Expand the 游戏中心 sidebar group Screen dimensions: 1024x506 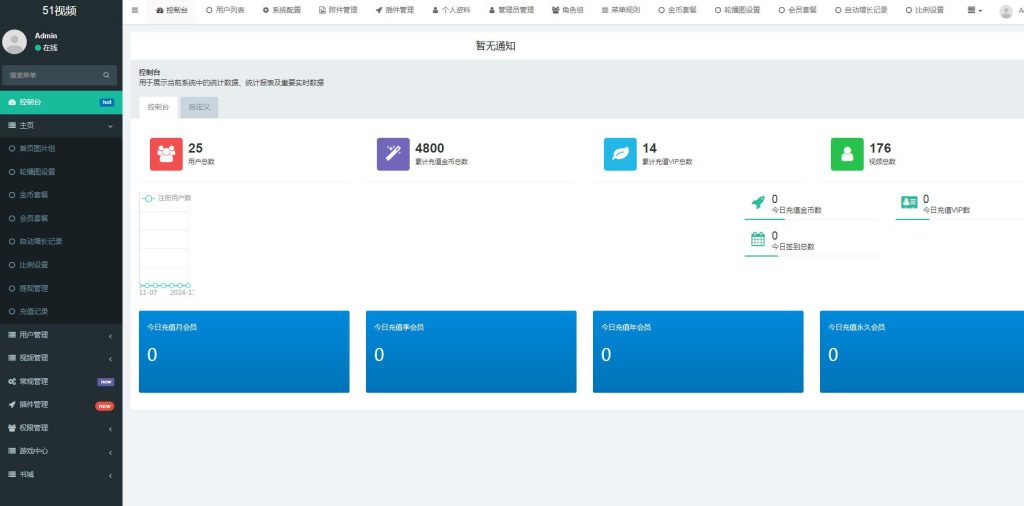pyautogui.click(x=61, y=451)
